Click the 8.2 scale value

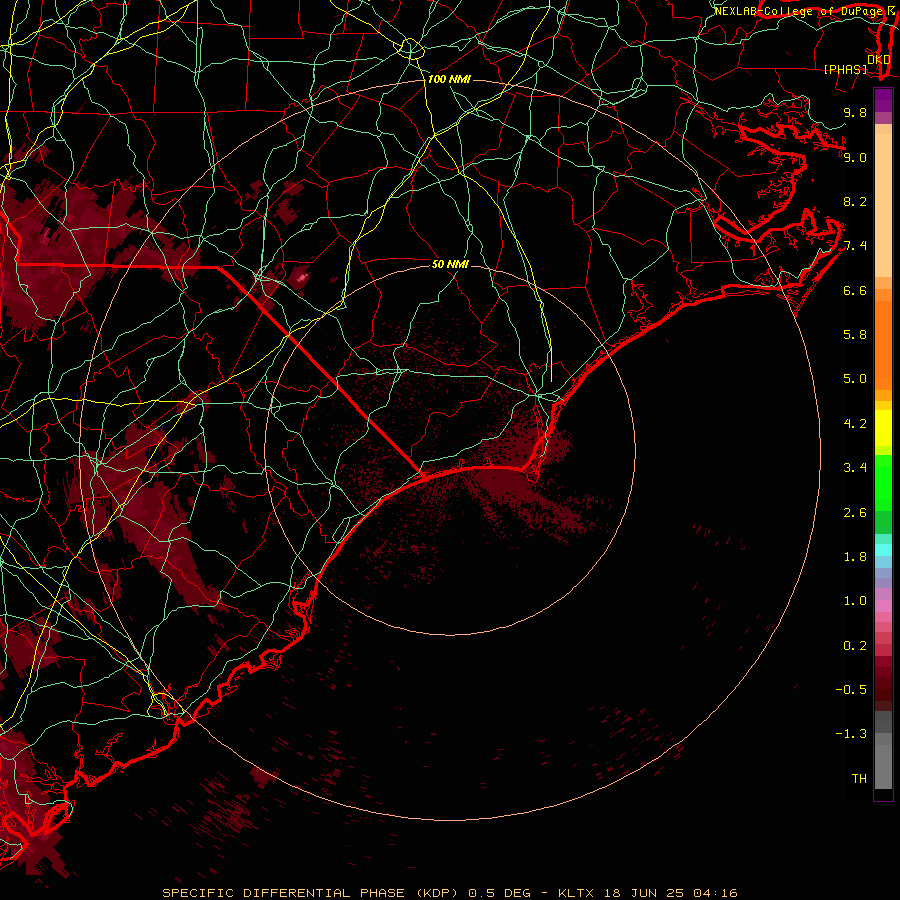coord(855,201)
